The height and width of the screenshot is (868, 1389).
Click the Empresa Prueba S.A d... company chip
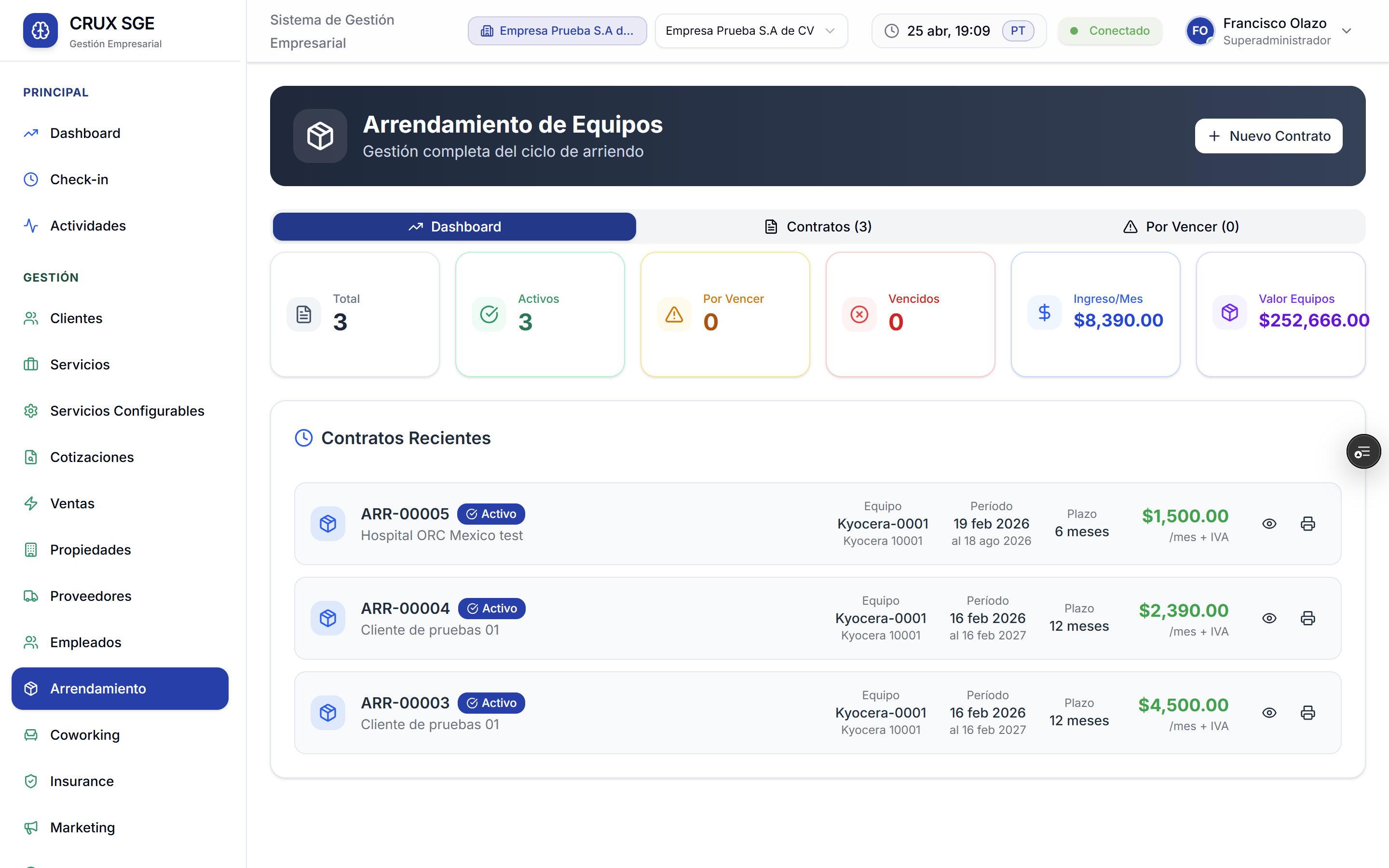pos(557,31)
